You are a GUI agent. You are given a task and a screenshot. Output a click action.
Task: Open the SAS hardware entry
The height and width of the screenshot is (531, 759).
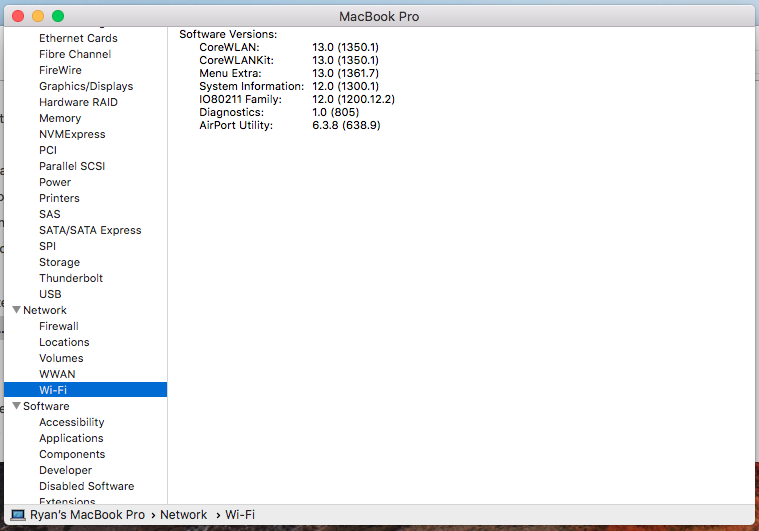(x=50, y=214)
